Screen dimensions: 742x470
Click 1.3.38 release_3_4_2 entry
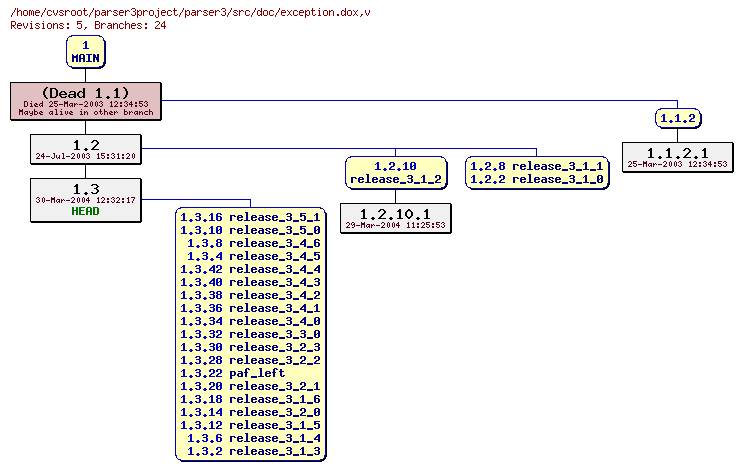[x=250, y=295]
